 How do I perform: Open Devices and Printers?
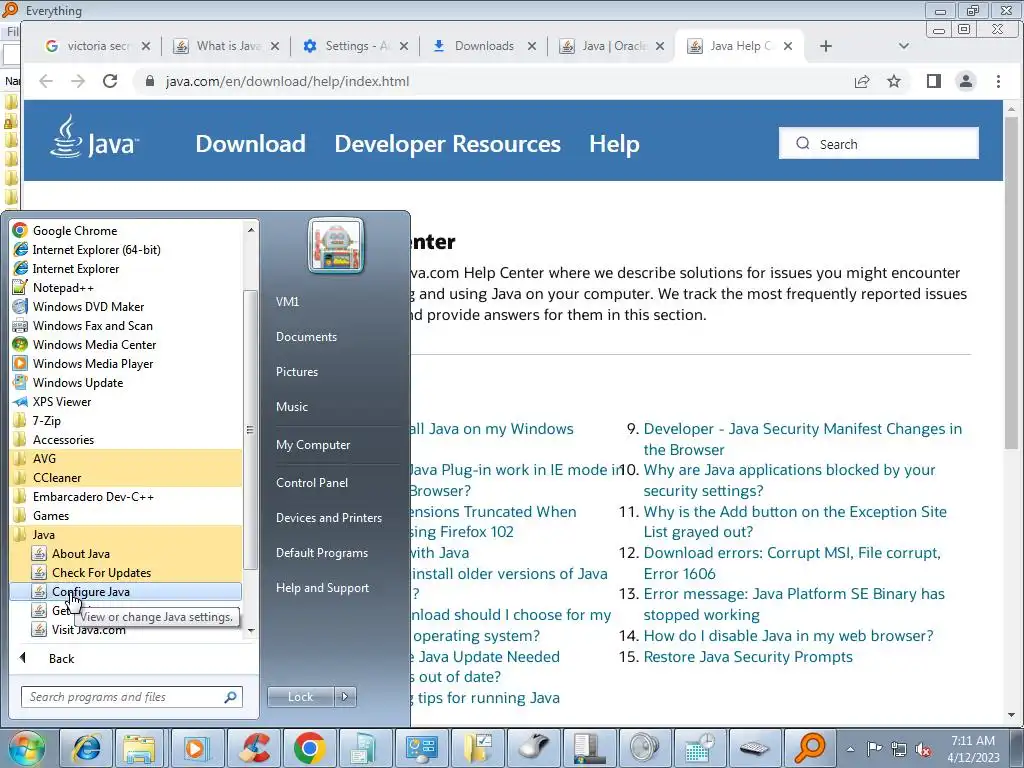click(x=328, y=518)
